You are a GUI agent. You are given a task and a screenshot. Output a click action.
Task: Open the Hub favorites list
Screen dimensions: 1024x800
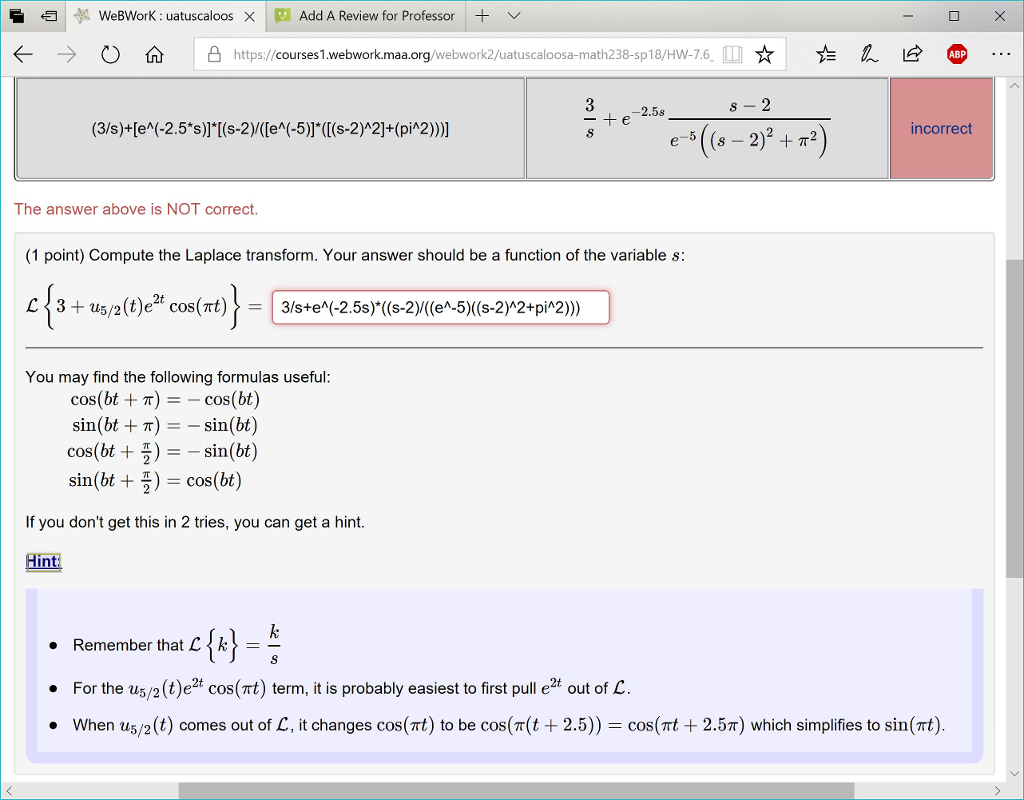tap(826, 54)
